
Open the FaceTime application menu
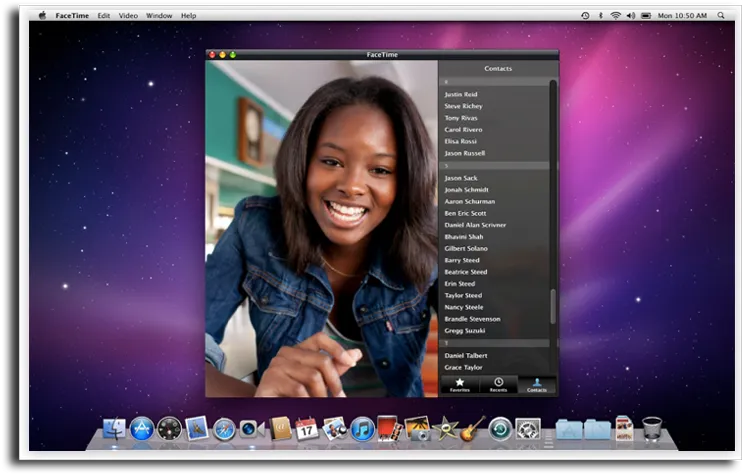pos(72,16)
